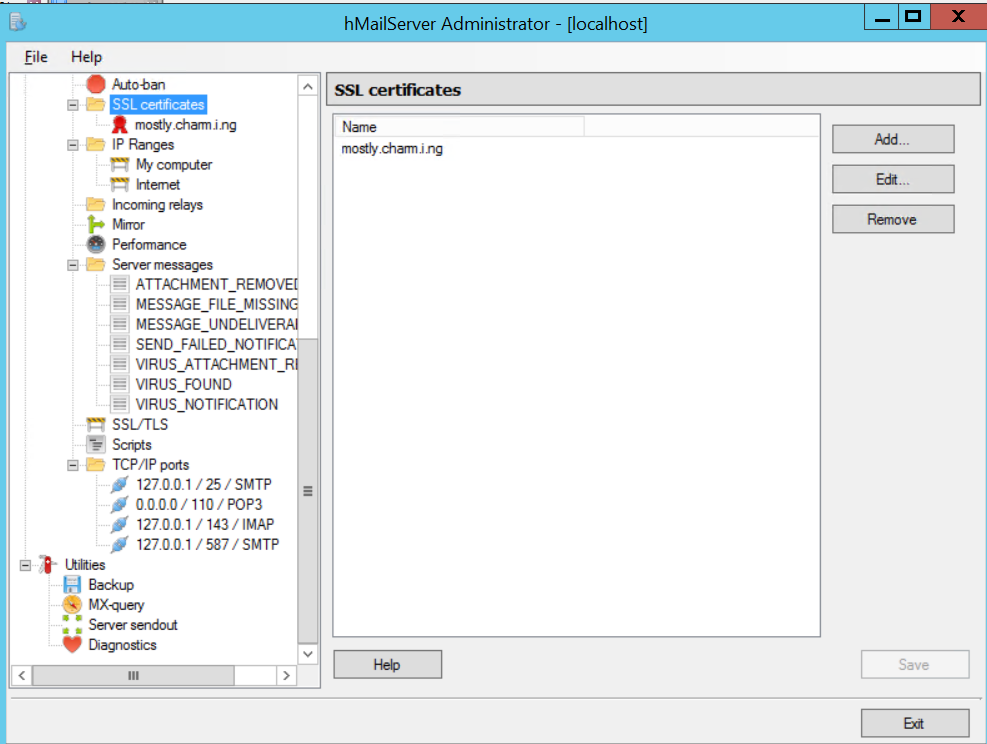The width and height of the screenshot is (987, 744).
Task: Collapse the SSL certificates tree node
Action: pyautogui.click(x=73, y=105)
